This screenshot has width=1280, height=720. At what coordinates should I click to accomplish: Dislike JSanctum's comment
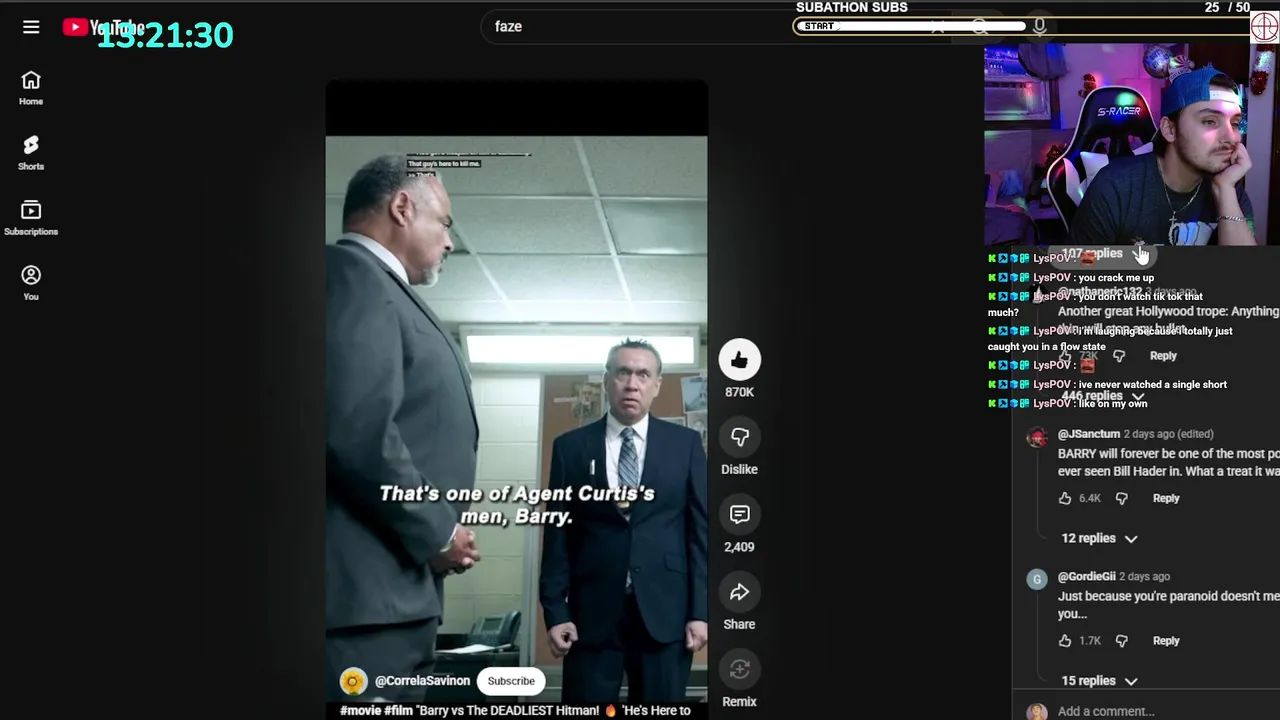pos(1121,498)
